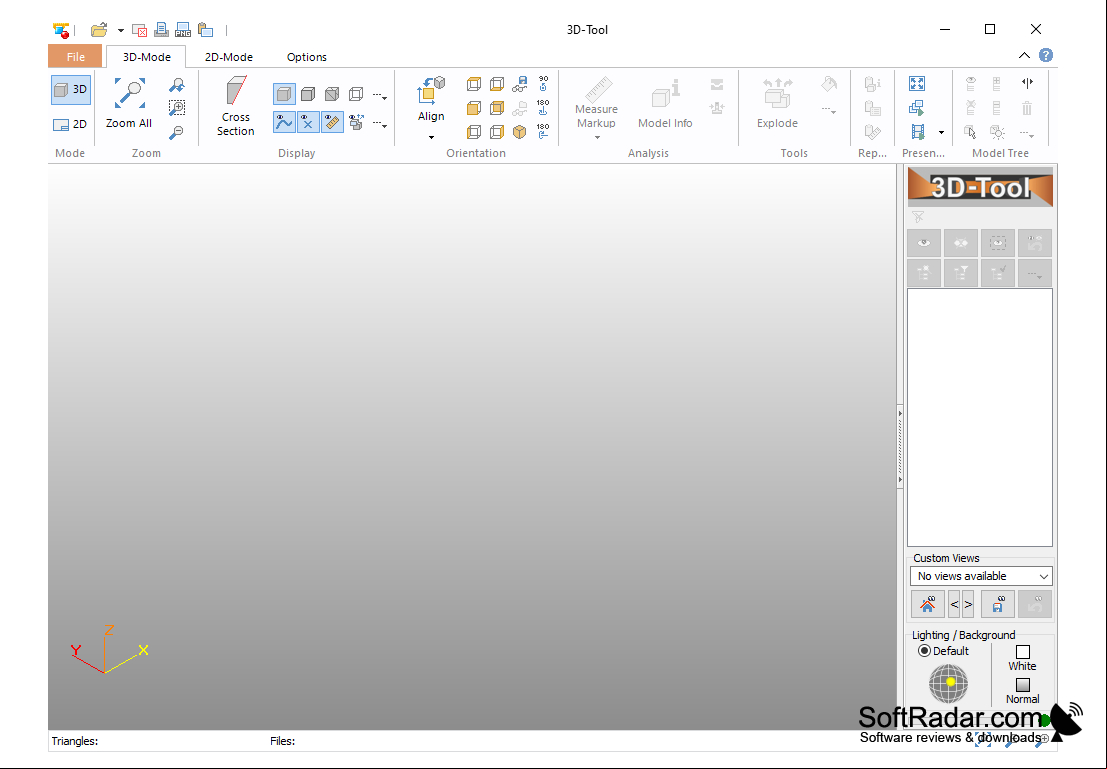Viewport: 1107px width, 769px height.
Task: Select the wireframe display cube icon
Action: pyautogui.click(x=356, y=94)
